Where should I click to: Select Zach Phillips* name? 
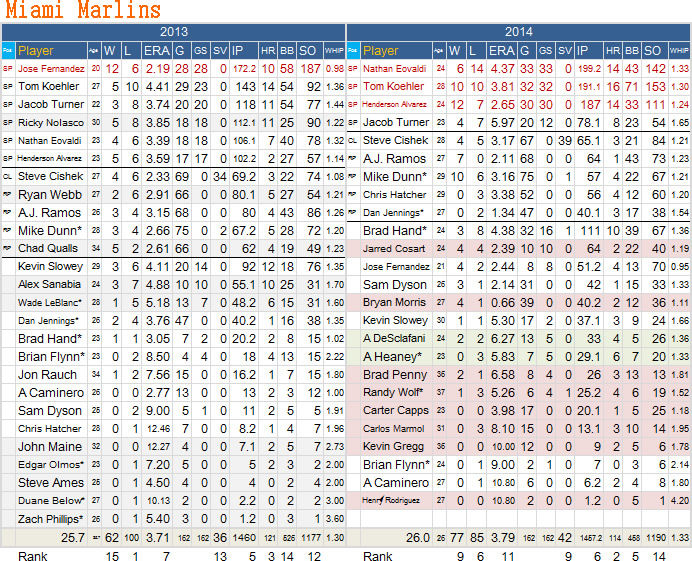50,519
